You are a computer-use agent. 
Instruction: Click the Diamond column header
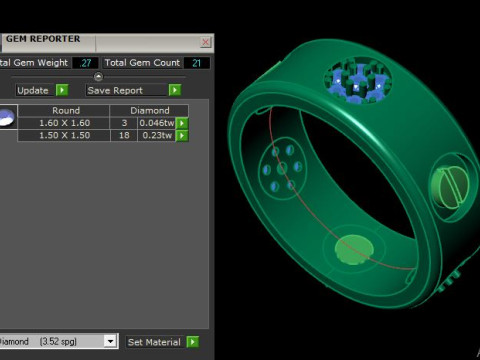(x=149, y=110)
